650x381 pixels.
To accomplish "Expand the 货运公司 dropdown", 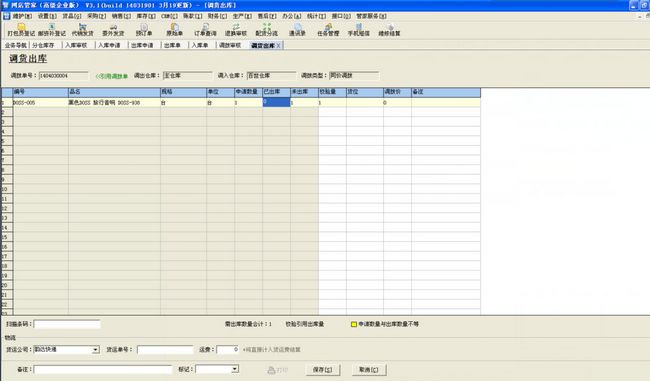I will click(95, 350).
